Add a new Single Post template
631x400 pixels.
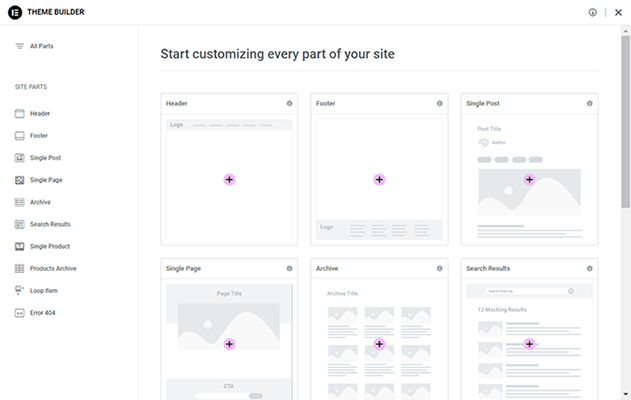pos(529,179)
